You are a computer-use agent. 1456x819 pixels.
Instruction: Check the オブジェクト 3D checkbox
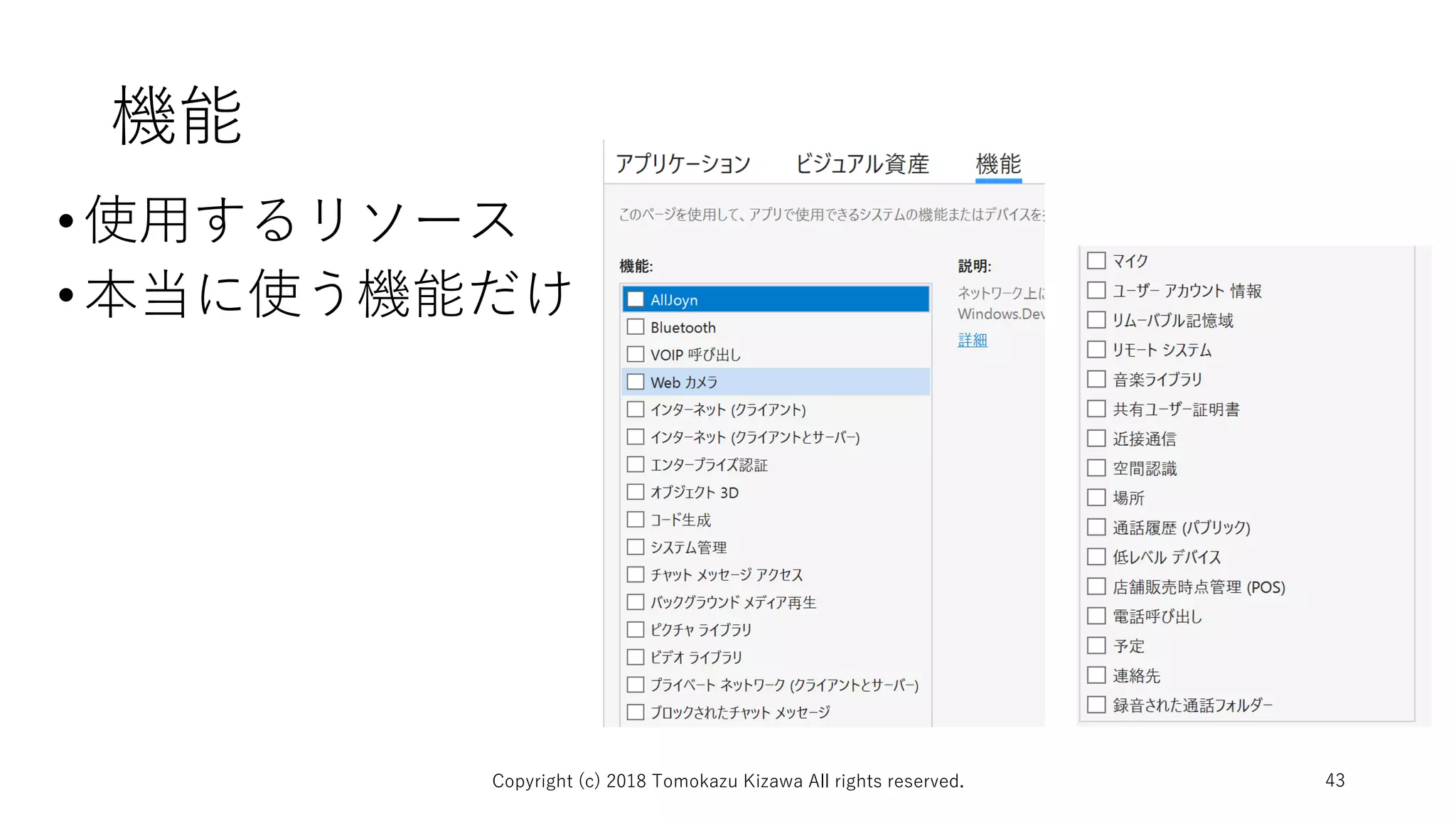tap(636, 492)
